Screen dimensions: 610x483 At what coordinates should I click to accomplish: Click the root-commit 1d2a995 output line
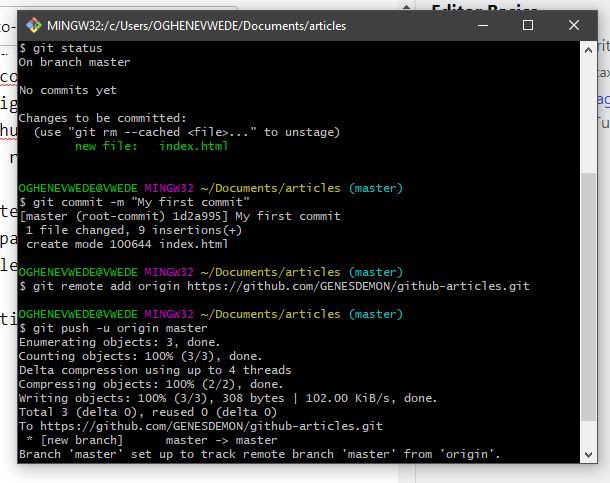click(180, 216)
